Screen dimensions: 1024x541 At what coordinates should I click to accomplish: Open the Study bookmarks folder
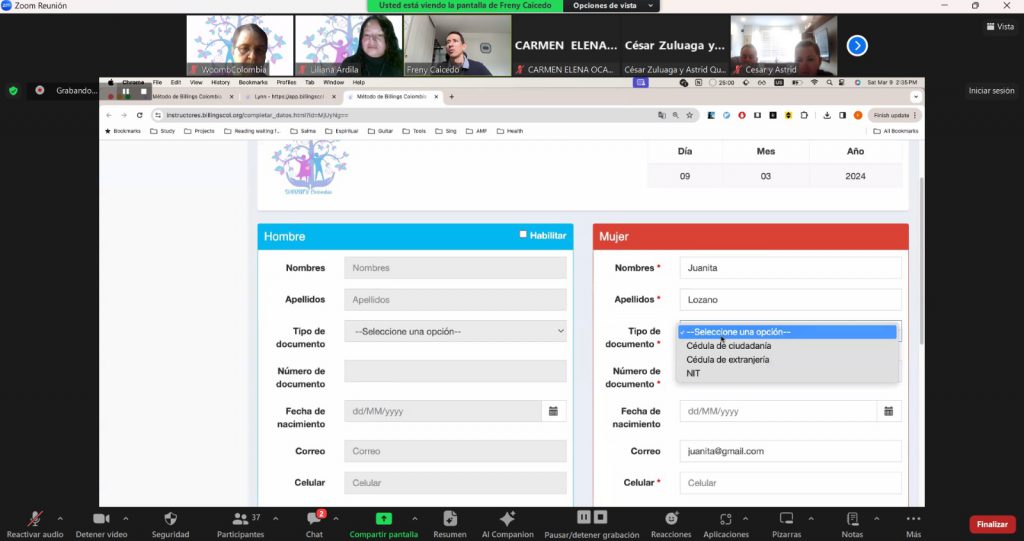click(x=163, y=131)
